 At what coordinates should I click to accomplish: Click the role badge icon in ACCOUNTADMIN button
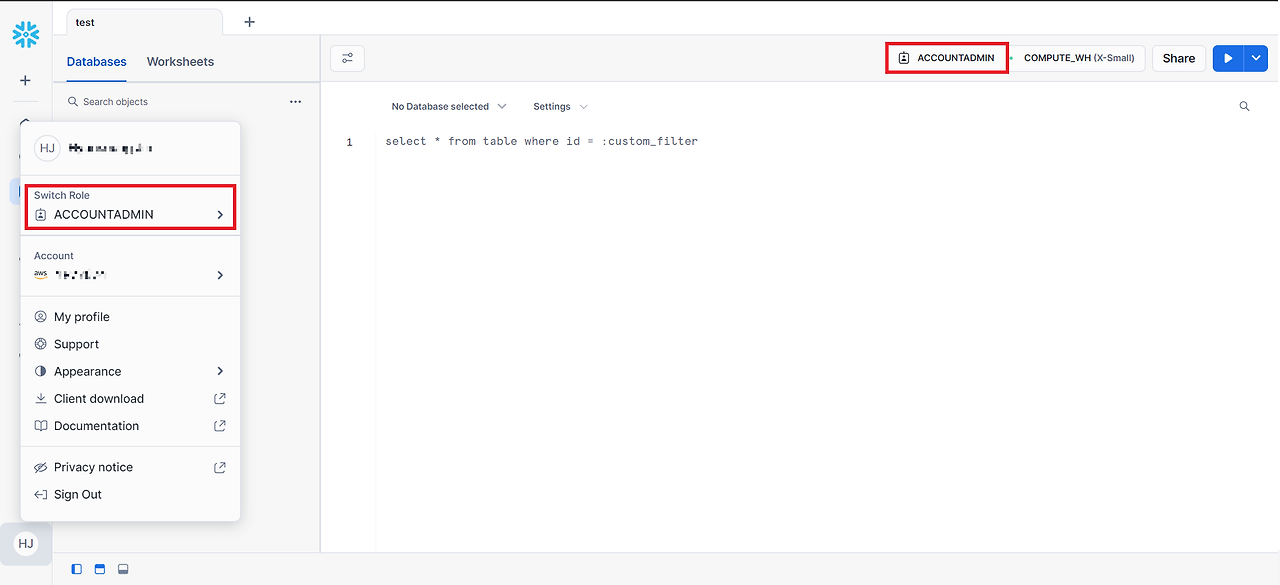click(x=904, y=58)
